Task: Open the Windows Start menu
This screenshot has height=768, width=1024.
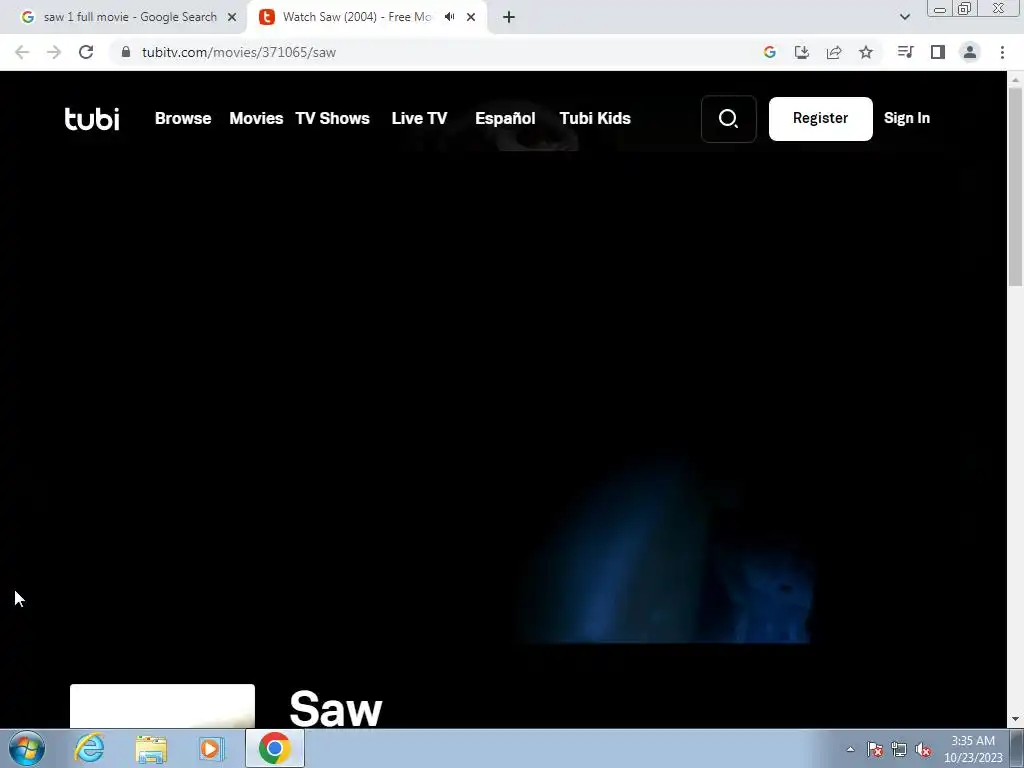Action: 27,748
